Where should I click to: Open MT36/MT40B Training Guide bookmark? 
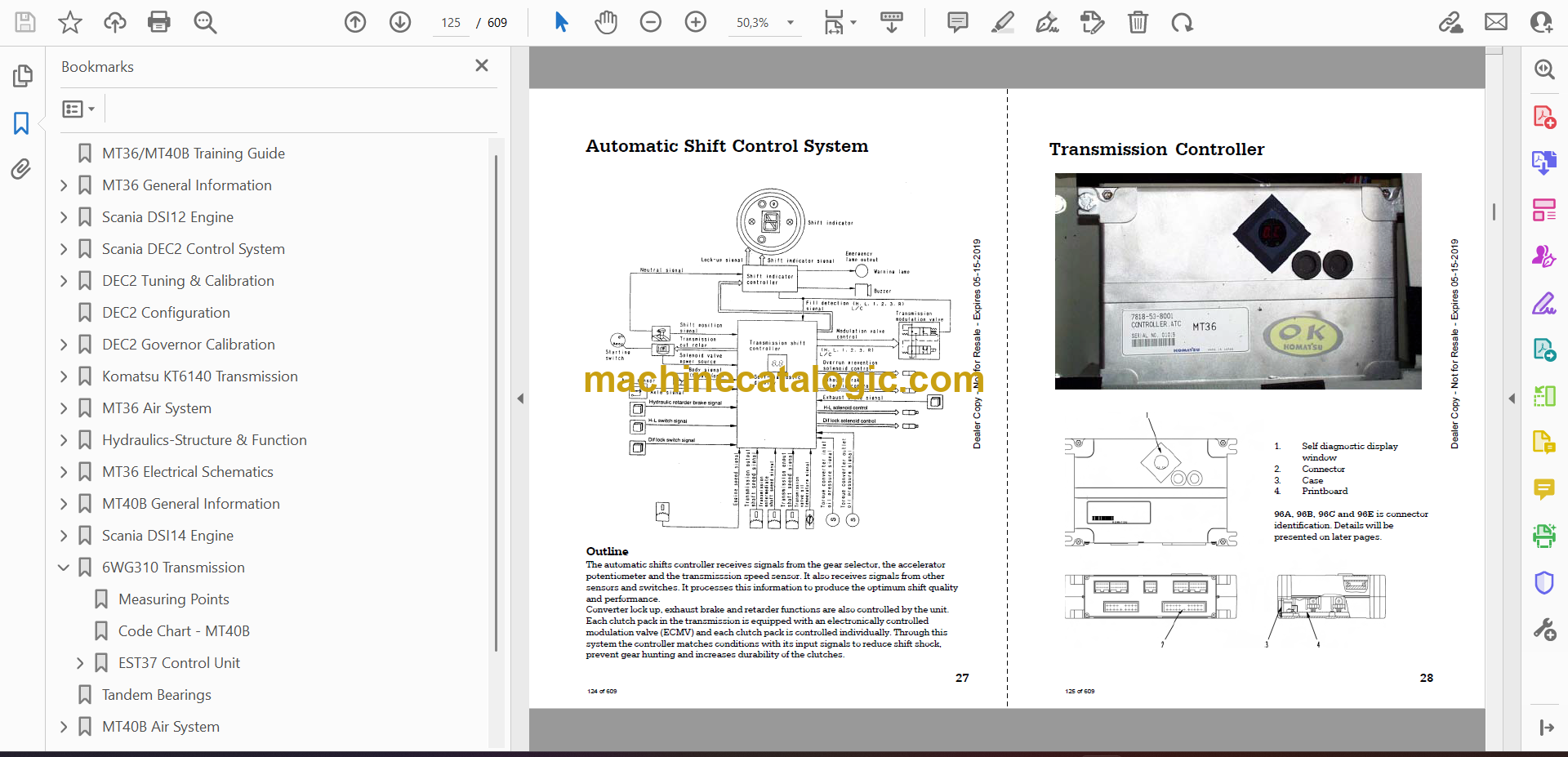point(194,154)
